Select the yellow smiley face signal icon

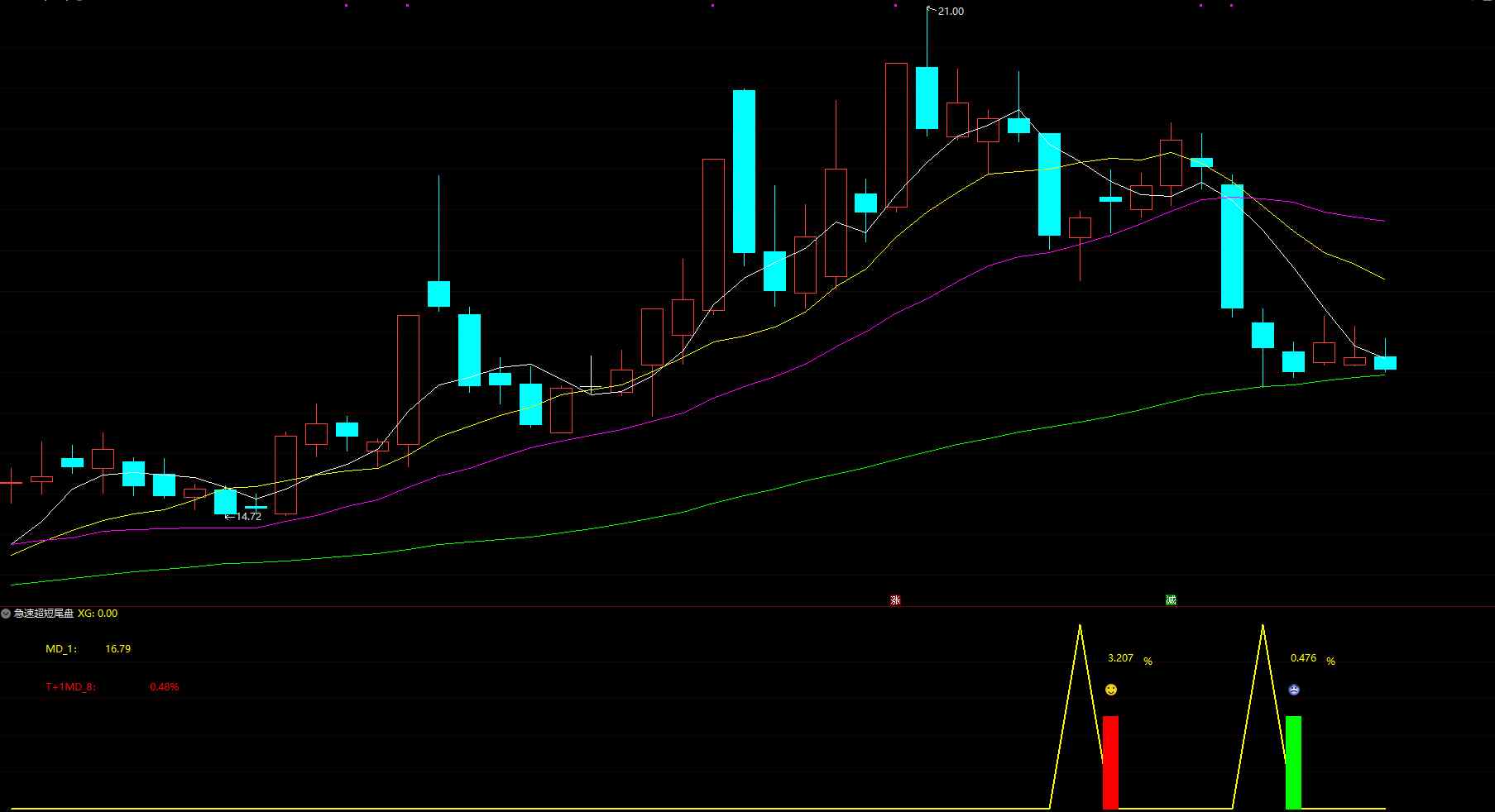(x=1111, y=690)
